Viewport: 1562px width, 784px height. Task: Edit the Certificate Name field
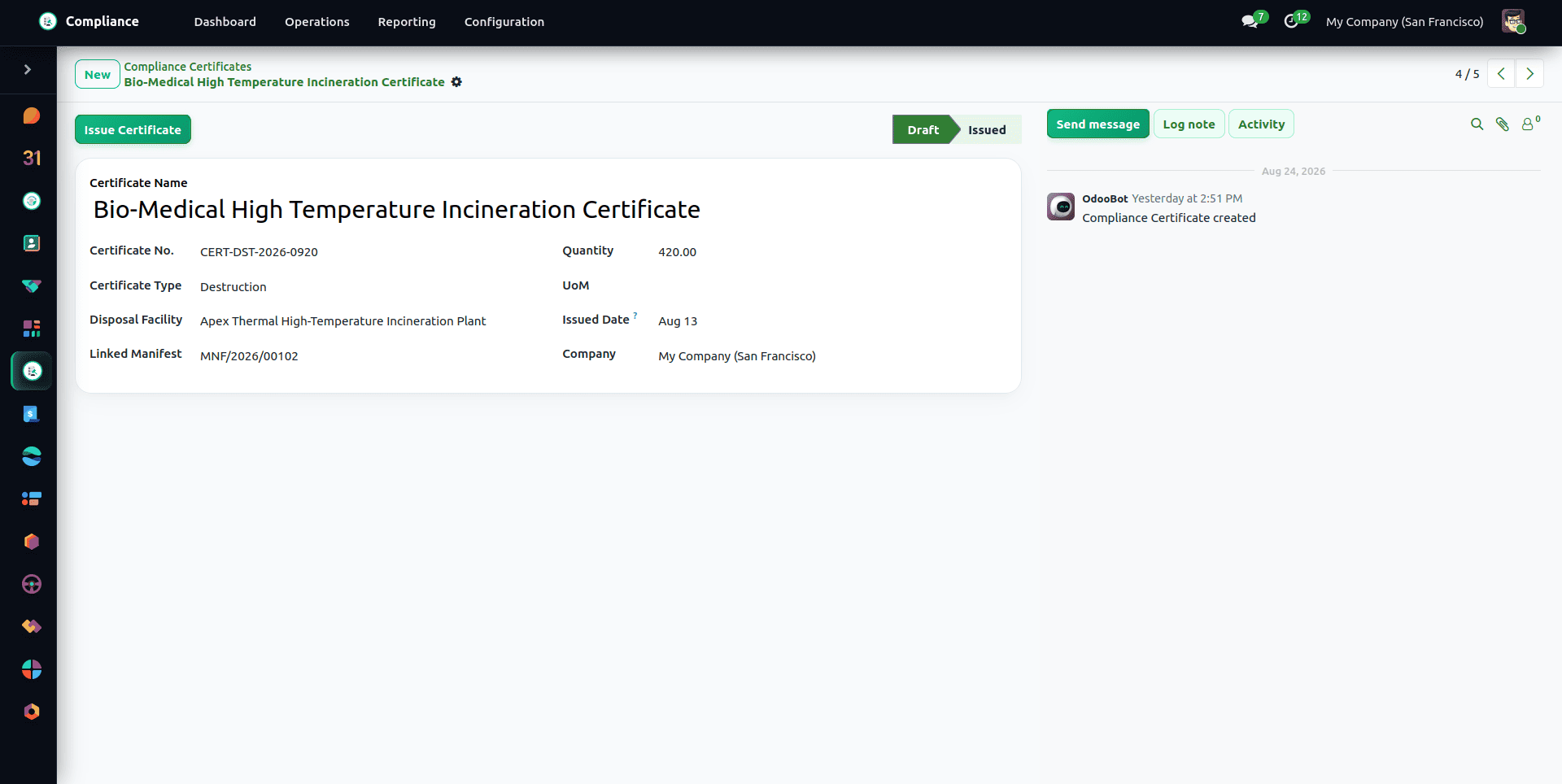(548, 209)
